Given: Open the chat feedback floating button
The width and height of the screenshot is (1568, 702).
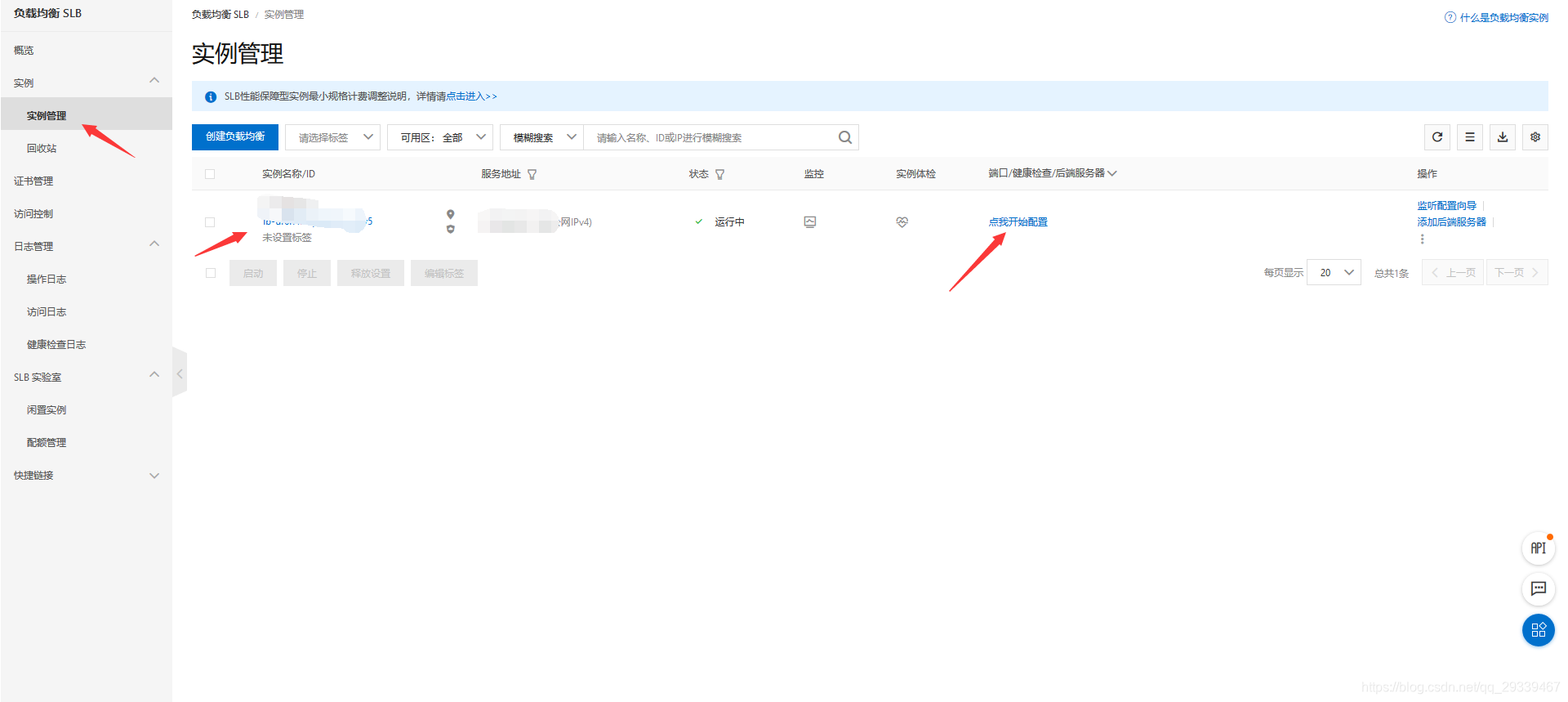Looking at the screenshot, I should pyautogui.click(x=1539, y=588).
